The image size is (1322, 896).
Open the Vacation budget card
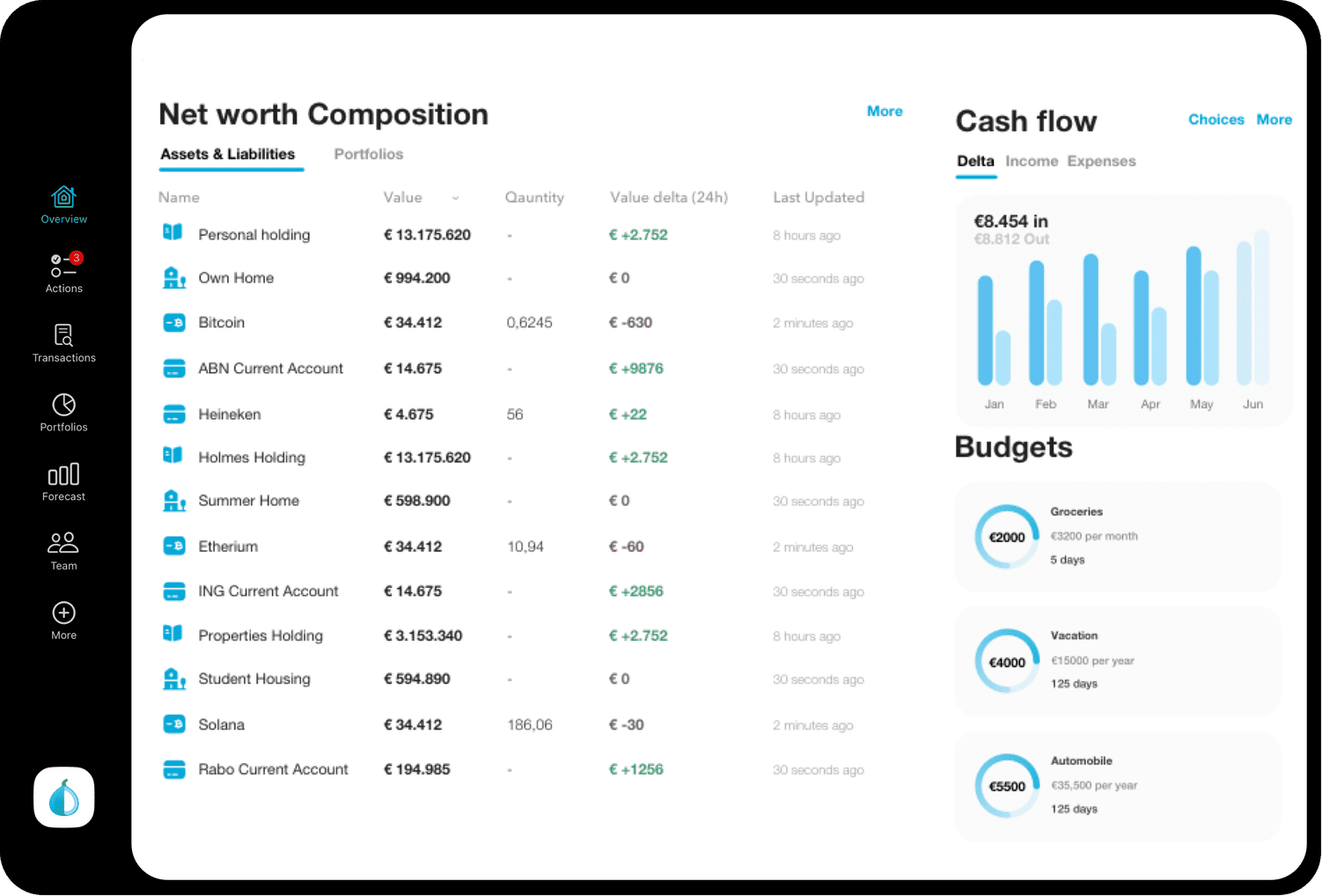[1117, 660]
